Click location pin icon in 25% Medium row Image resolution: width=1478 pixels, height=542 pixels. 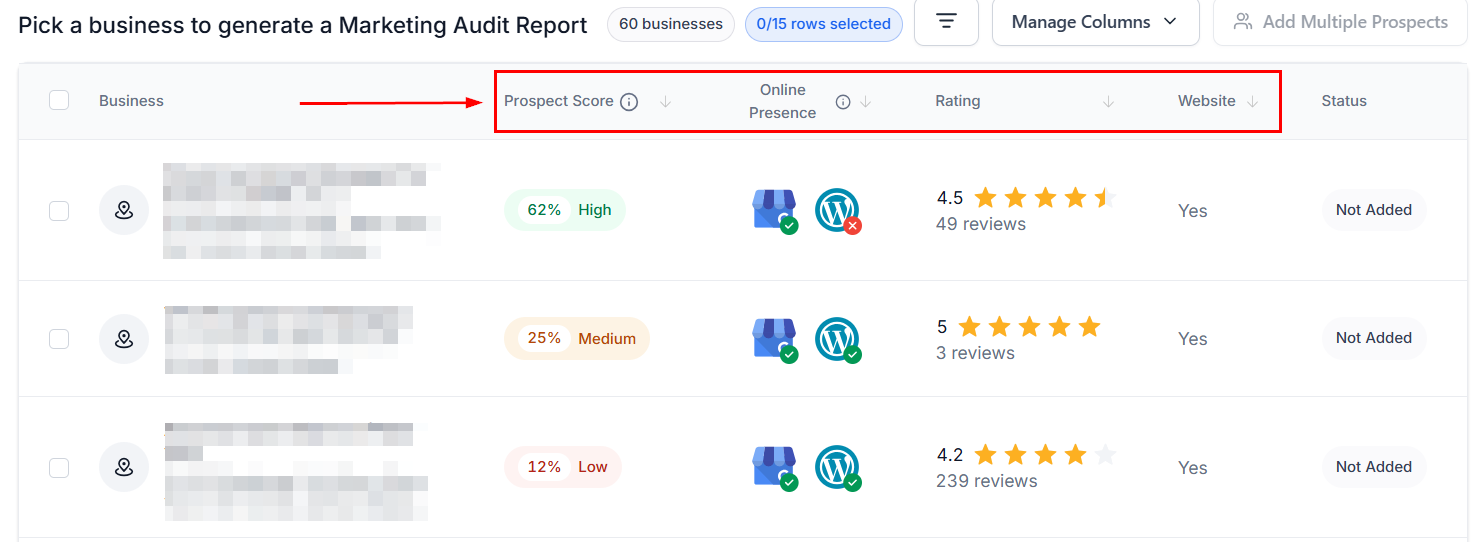coord(124,339)
